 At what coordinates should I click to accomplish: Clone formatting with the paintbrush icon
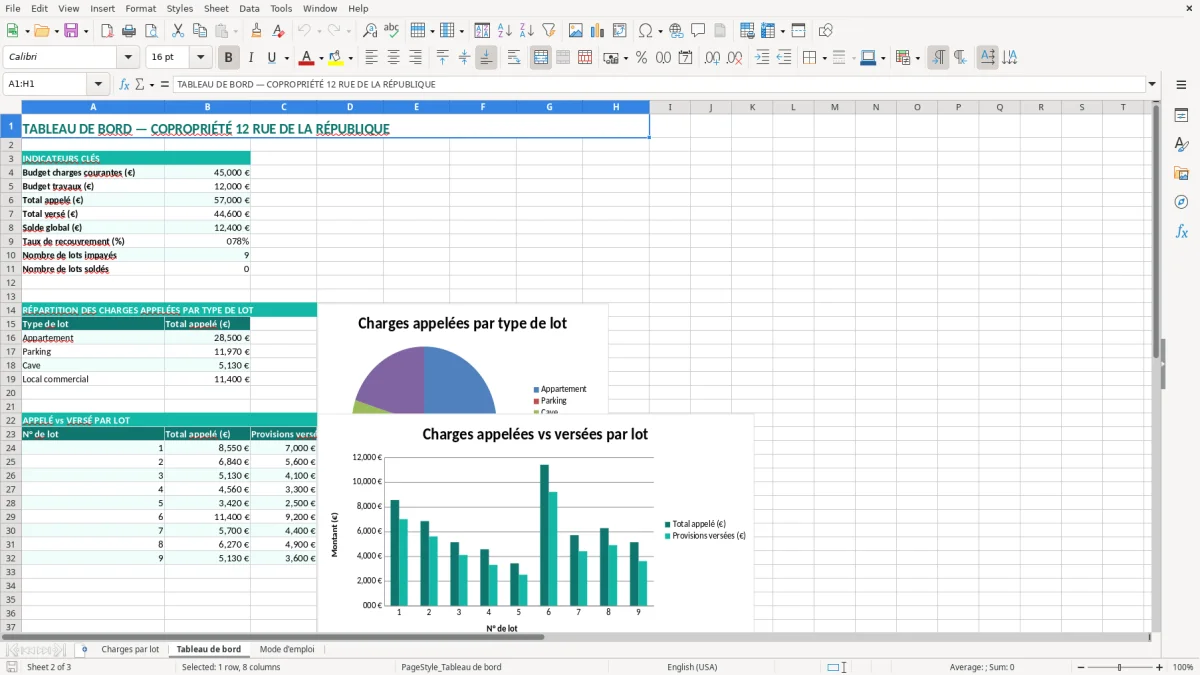[x=257, y=31]
